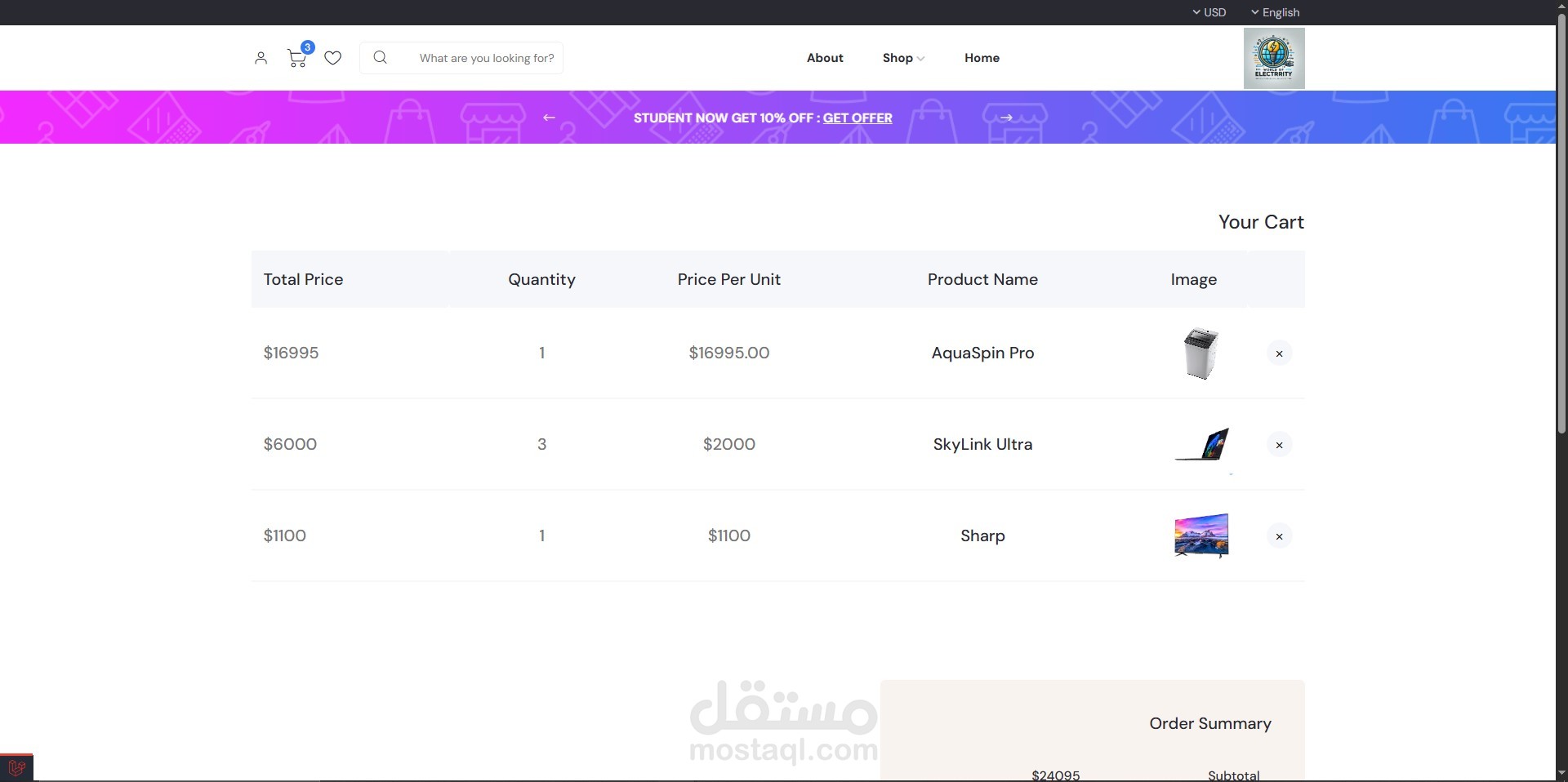Remove SkyLink Ultra from cart
The image size is (1568, 782).
[x=1279, y=445]
